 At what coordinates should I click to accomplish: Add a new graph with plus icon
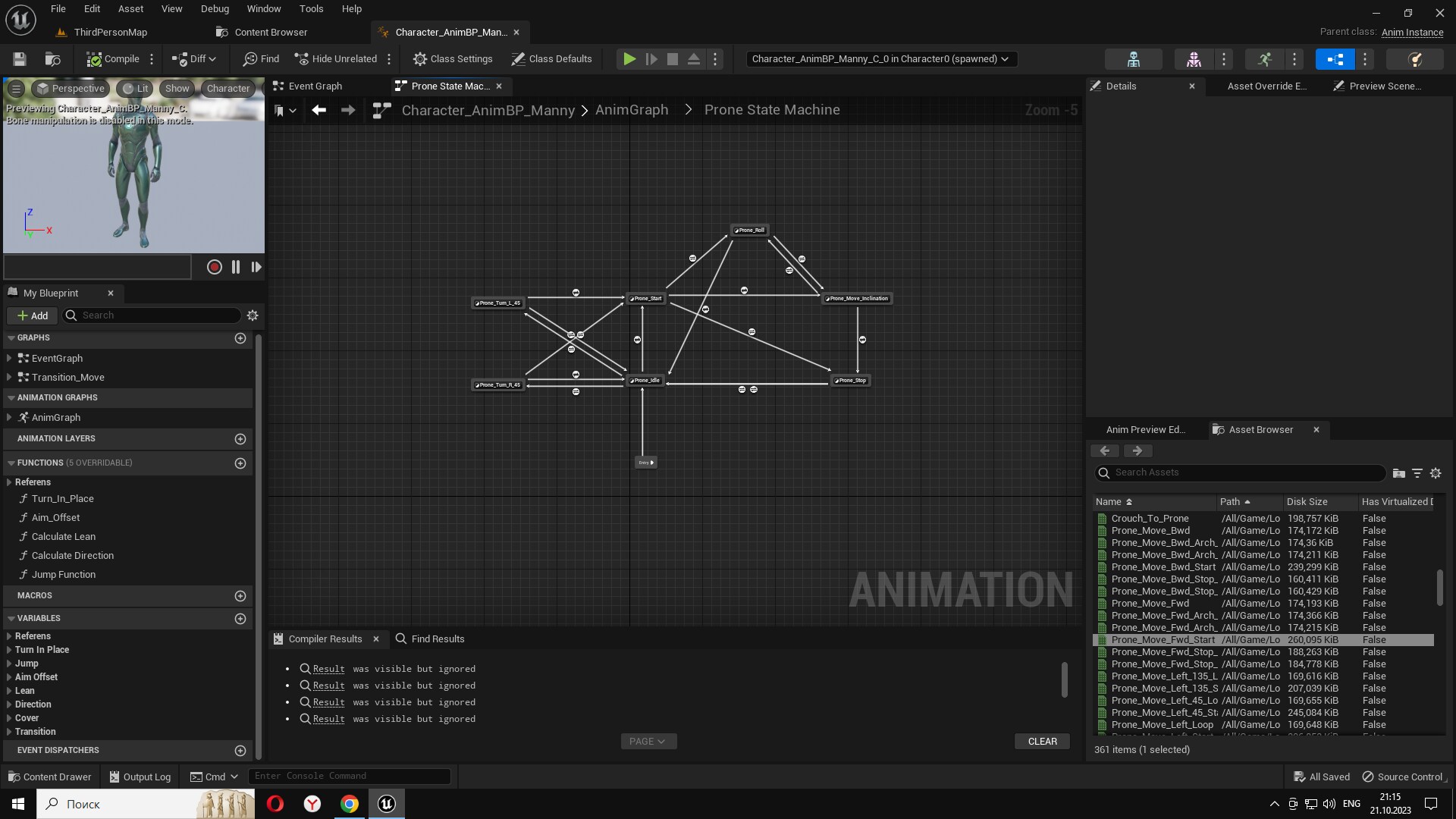[240, 338]
